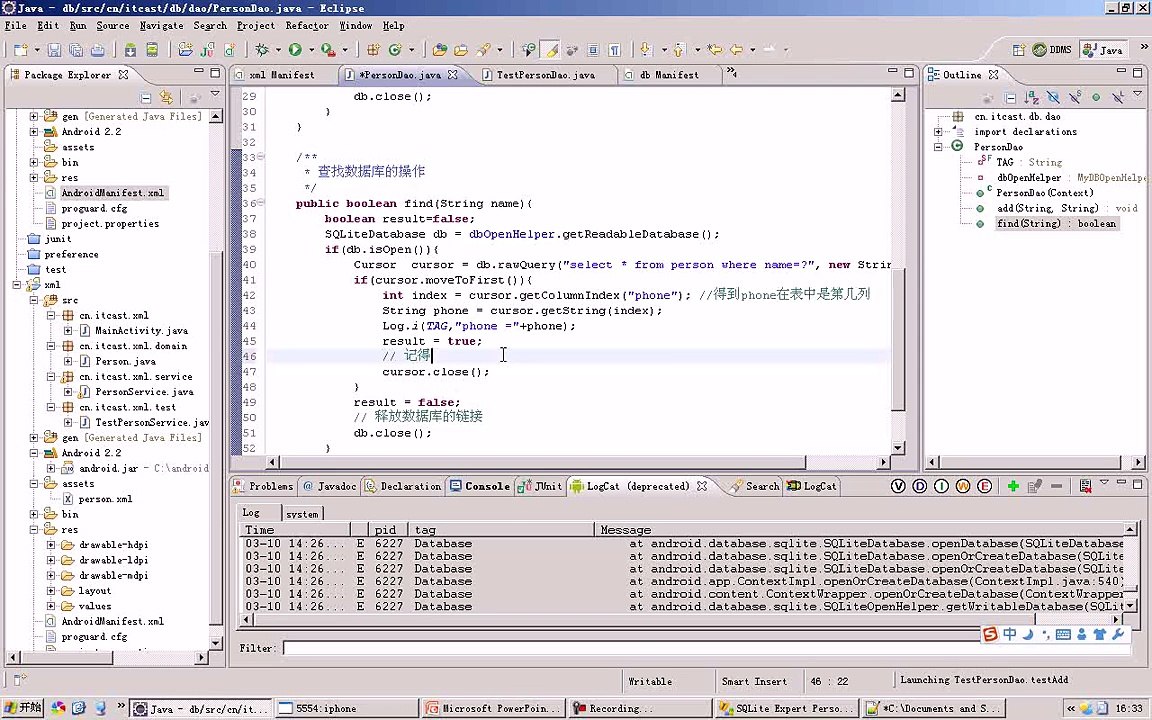Click Collapse All in Outline view

[x=1010, y=98]
